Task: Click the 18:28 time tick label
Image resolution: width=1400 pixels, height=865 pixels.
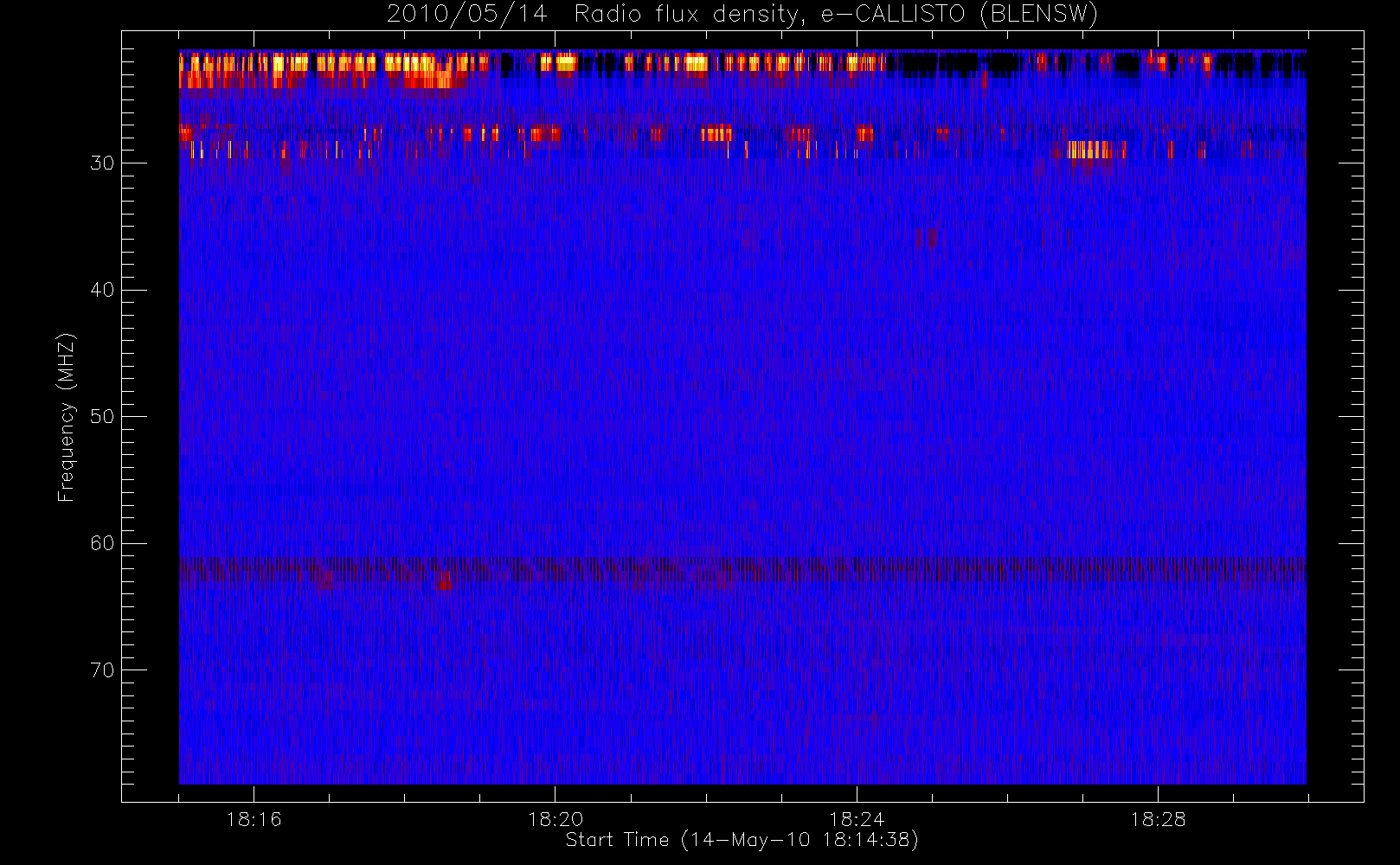Action: tap(1158, 819)
